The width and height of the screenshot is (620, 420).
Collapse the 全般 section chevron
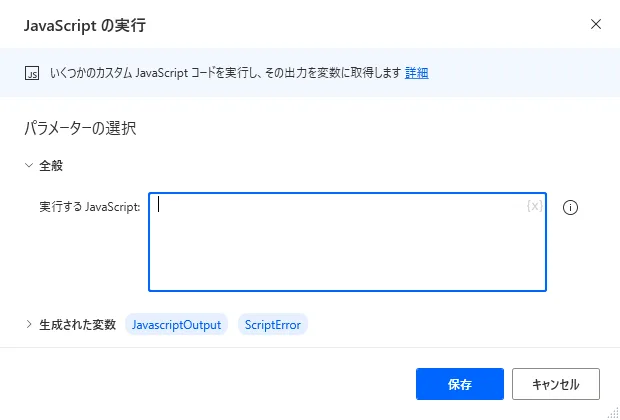pyautogui.click(x=28, y=165)
